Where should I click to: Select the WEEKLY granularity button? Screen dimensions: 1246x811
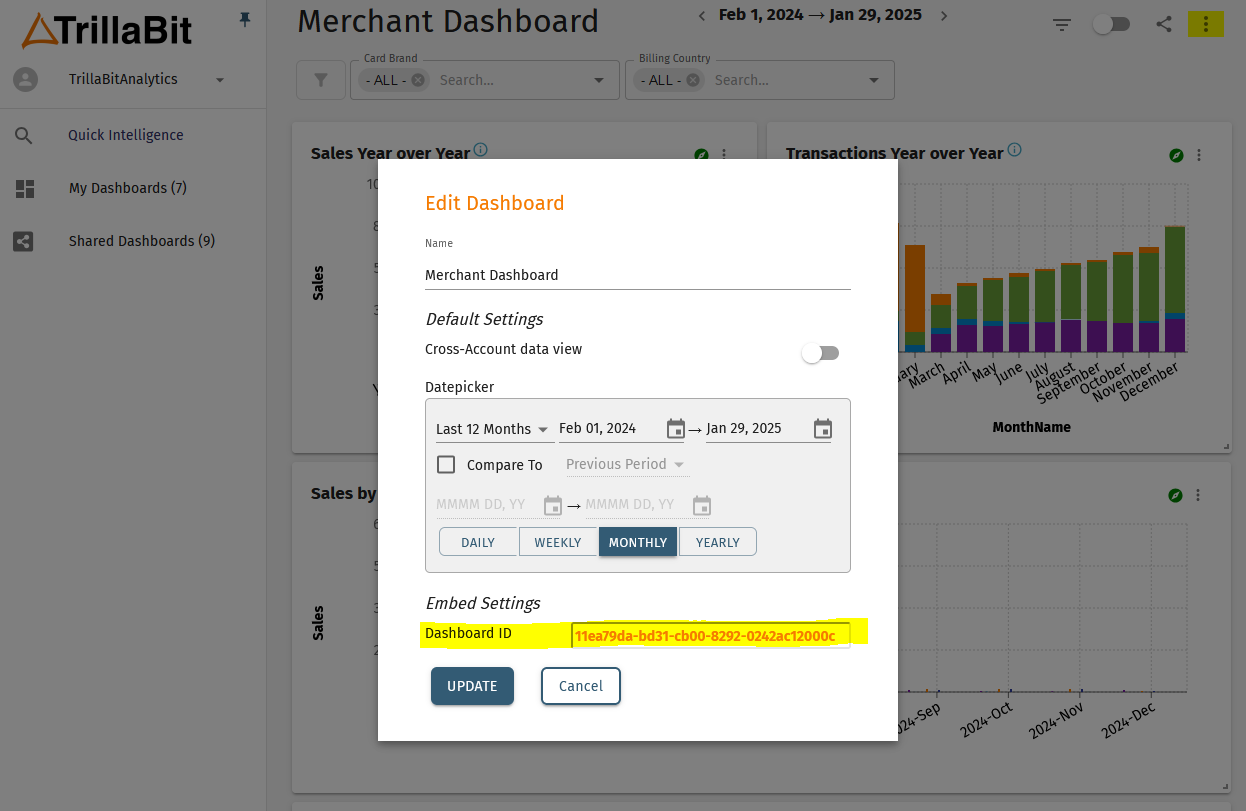pyautogui.click(x=558, y=542)
